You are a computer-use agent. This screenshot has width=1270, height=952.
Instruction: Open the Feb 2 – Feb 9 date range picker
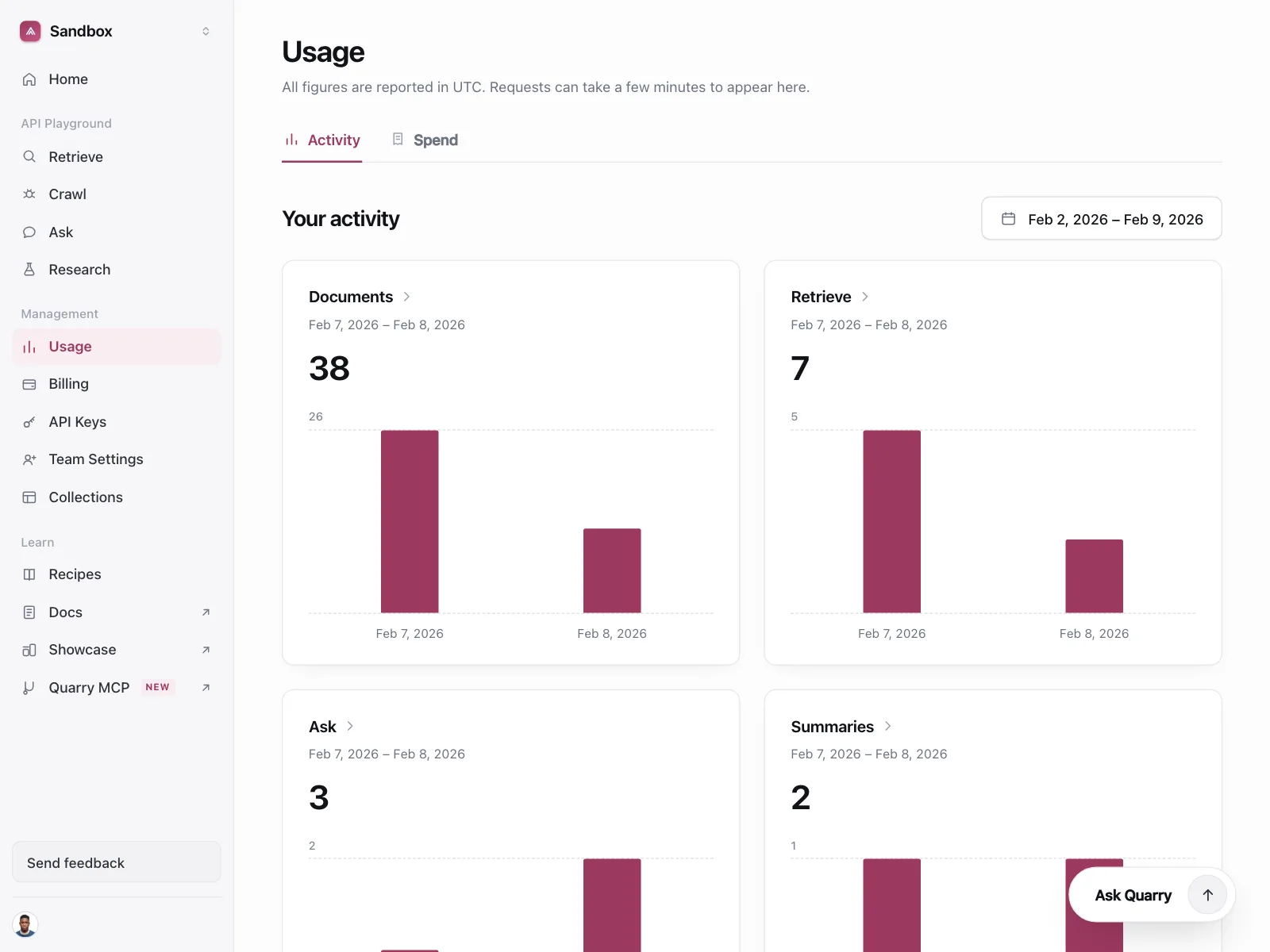click(x=1101, y=218)
